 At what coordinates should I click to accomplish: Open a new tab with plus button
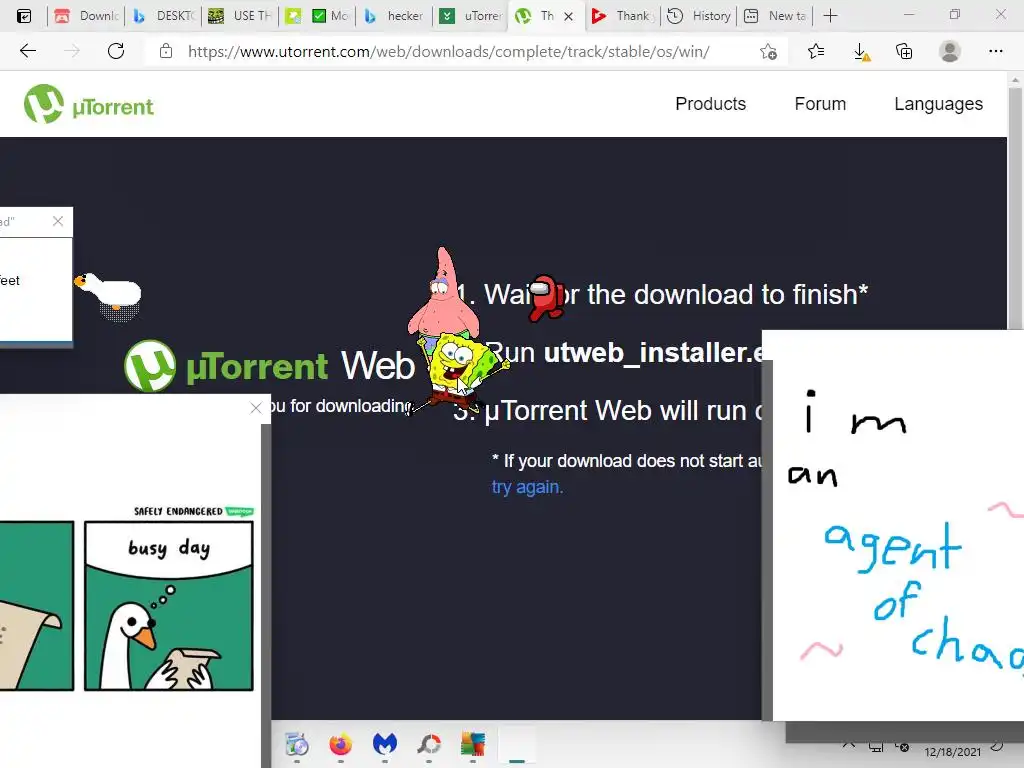pyautogui.click(x=830, y=16)
